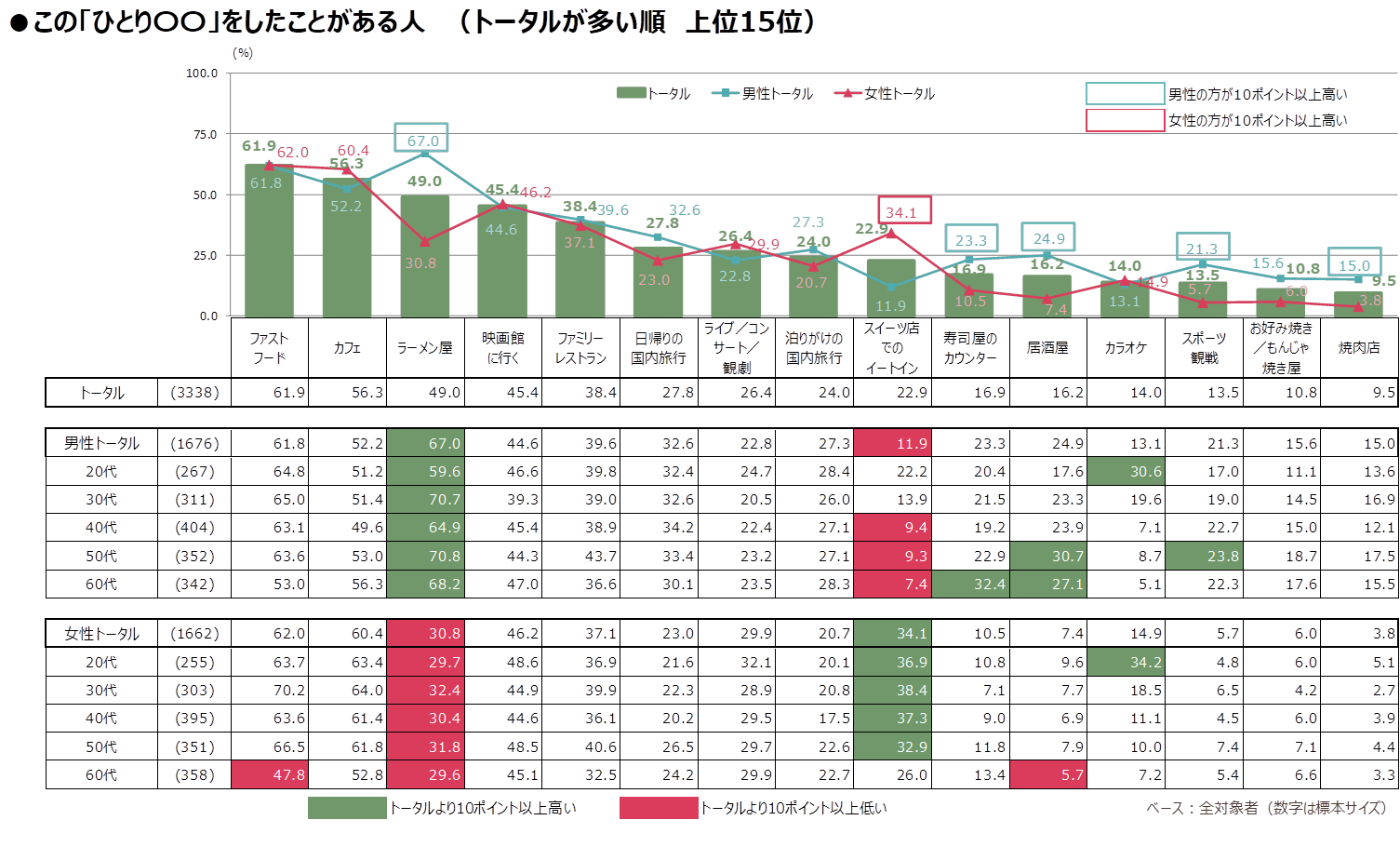The image size is (1400, 847).
Task: Click the 男性トータル row label
Action: pyautogui.click(x=102, y=443)
